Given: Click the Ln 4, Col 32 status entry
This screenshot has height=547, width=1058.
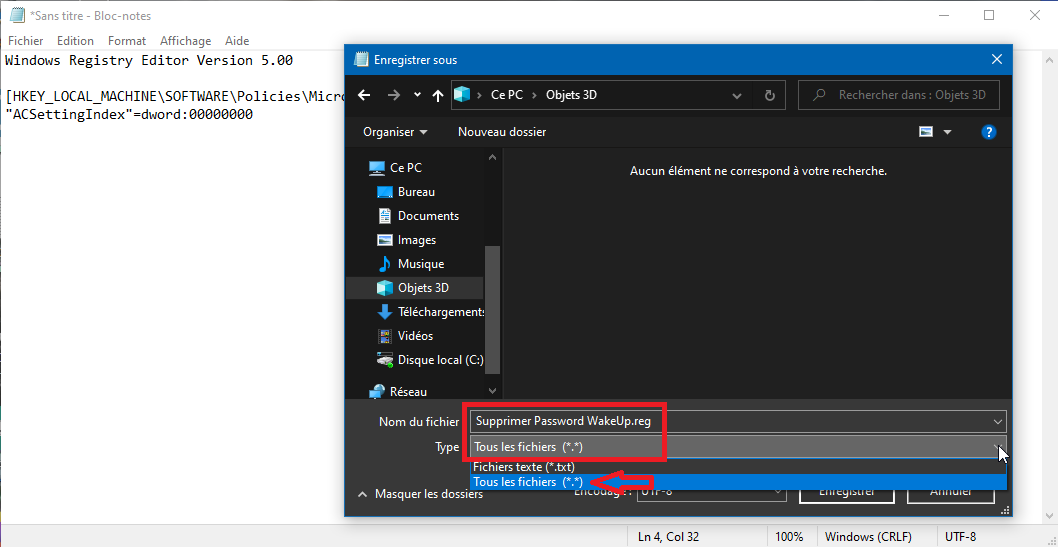Looking at the screenshot, I should click(x=668, y=538).
